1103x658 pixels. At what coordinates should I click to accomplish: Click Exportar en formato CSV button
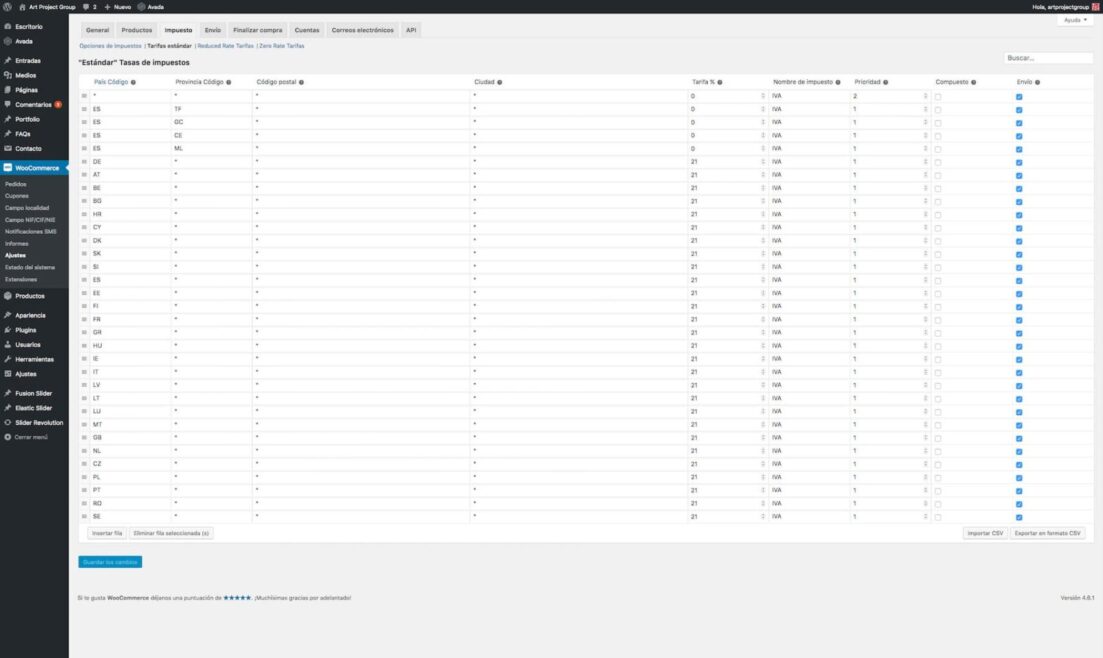point(1047,533)
